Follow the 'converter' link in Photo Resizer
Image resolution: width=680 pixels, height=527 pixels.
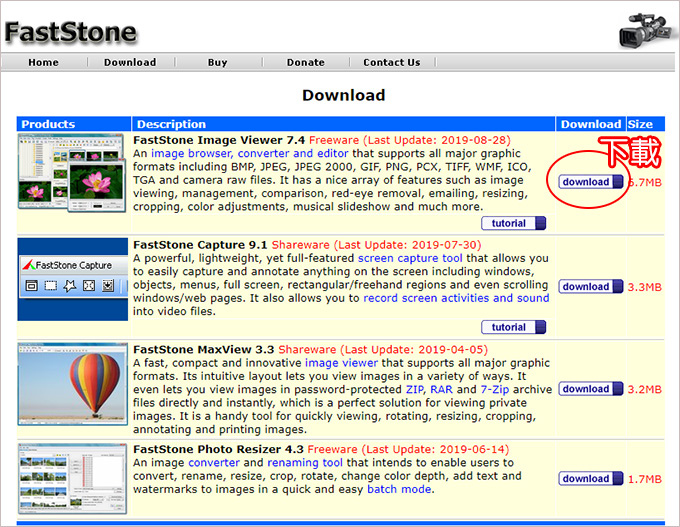click(x=214, y=463)
